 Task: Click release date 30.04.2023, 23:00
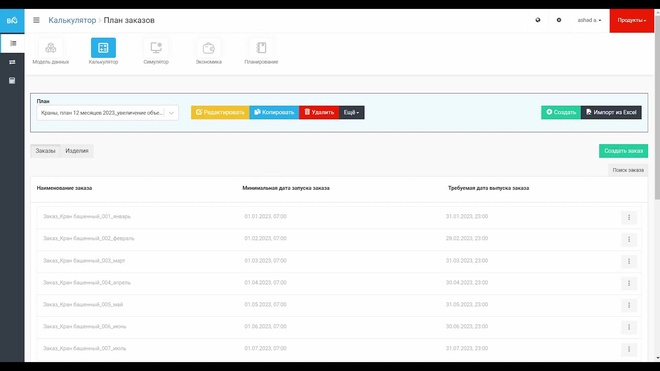(467, 283)
